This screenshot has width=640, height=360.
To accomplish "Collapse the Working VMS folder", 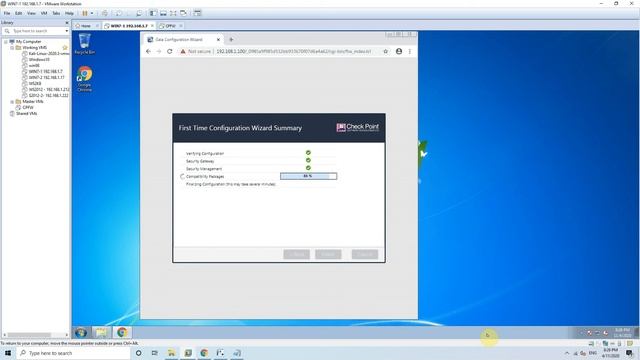I will pyautogui.click(x=12, y=48).
